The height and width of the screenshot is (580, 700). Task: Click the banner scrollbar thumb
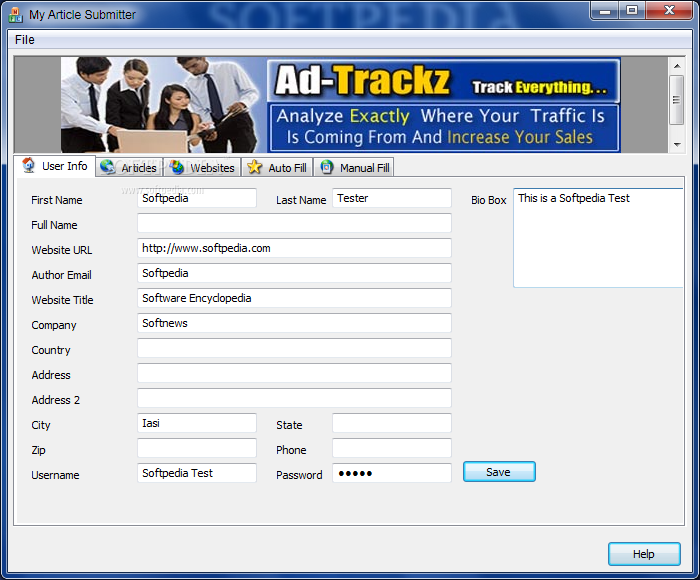677,100
